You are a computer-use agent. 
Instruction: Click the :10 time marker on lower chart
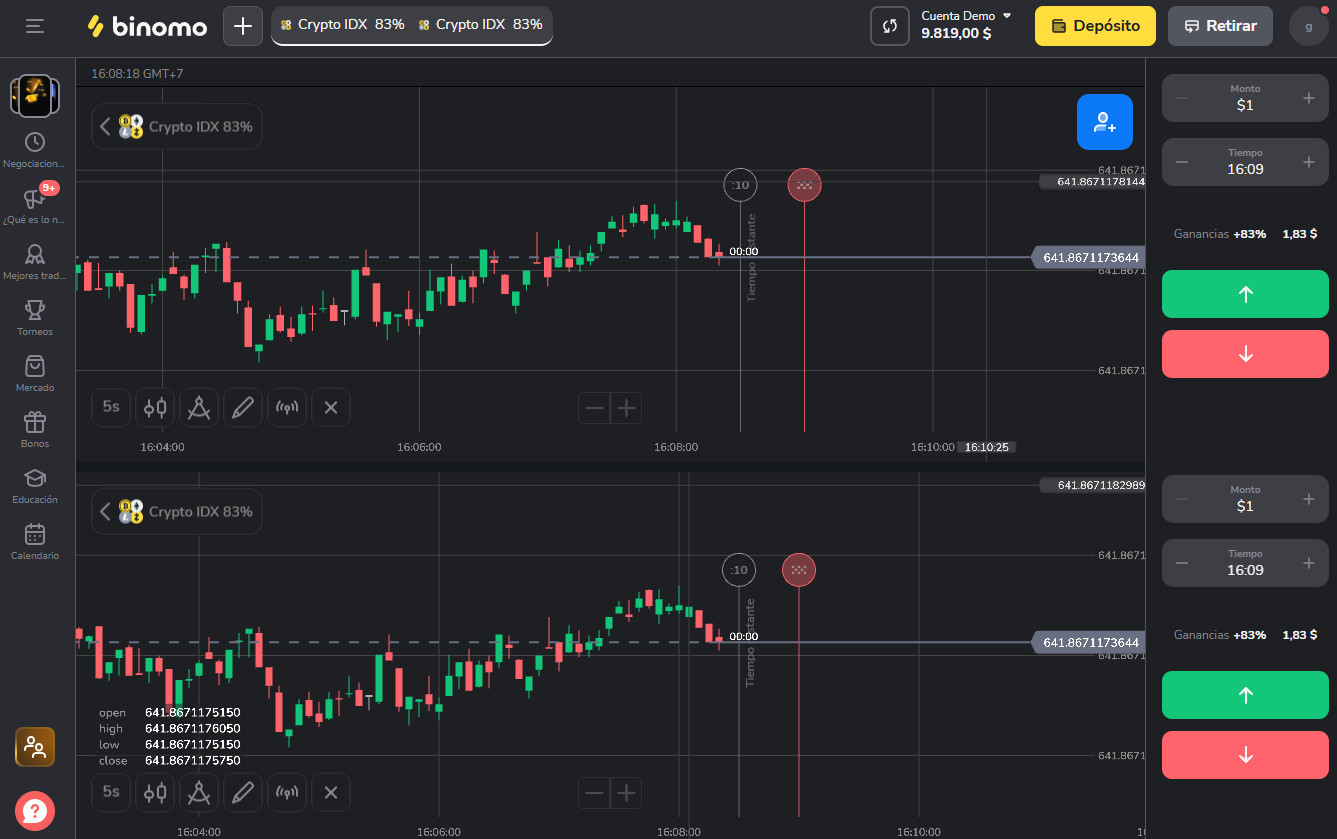[x=739, y=570]
